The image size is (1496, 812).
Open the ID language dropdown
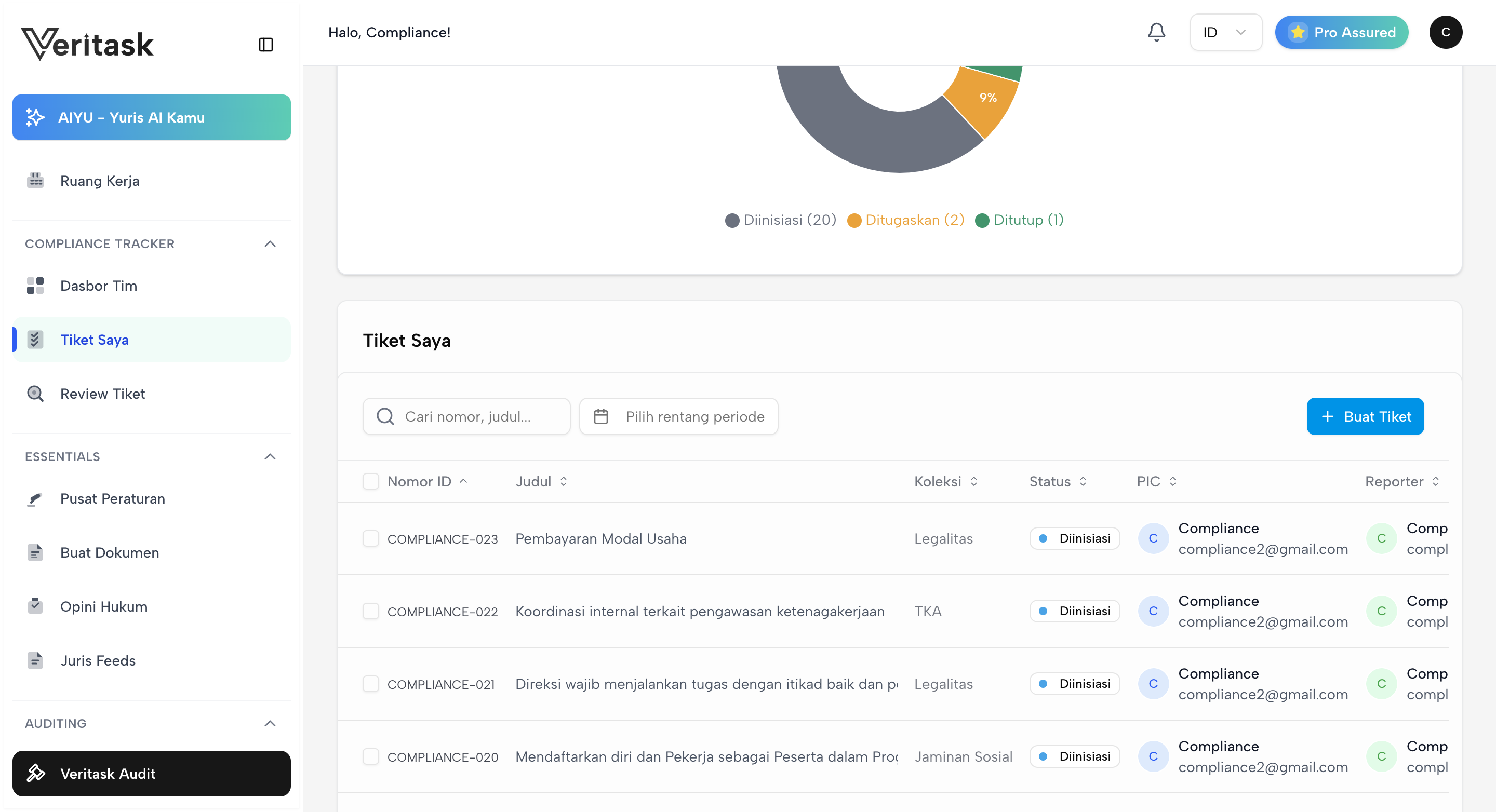(x=1225, y=33)
